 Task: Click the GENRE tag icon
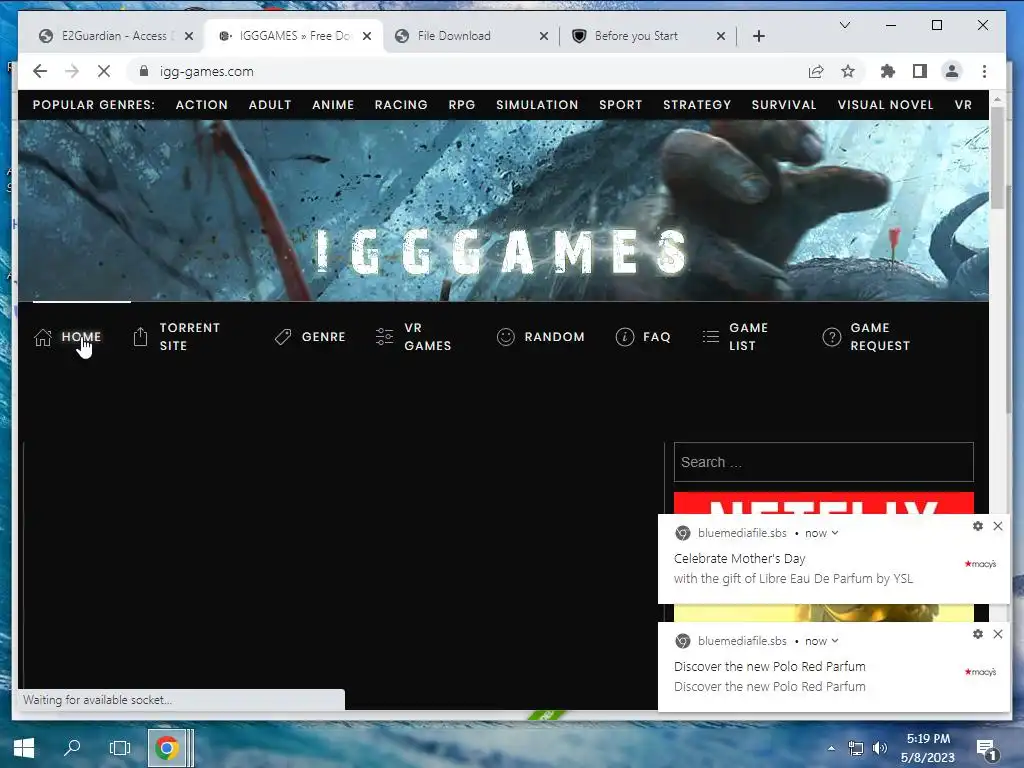pyautogui.click(x=283, y=337)
